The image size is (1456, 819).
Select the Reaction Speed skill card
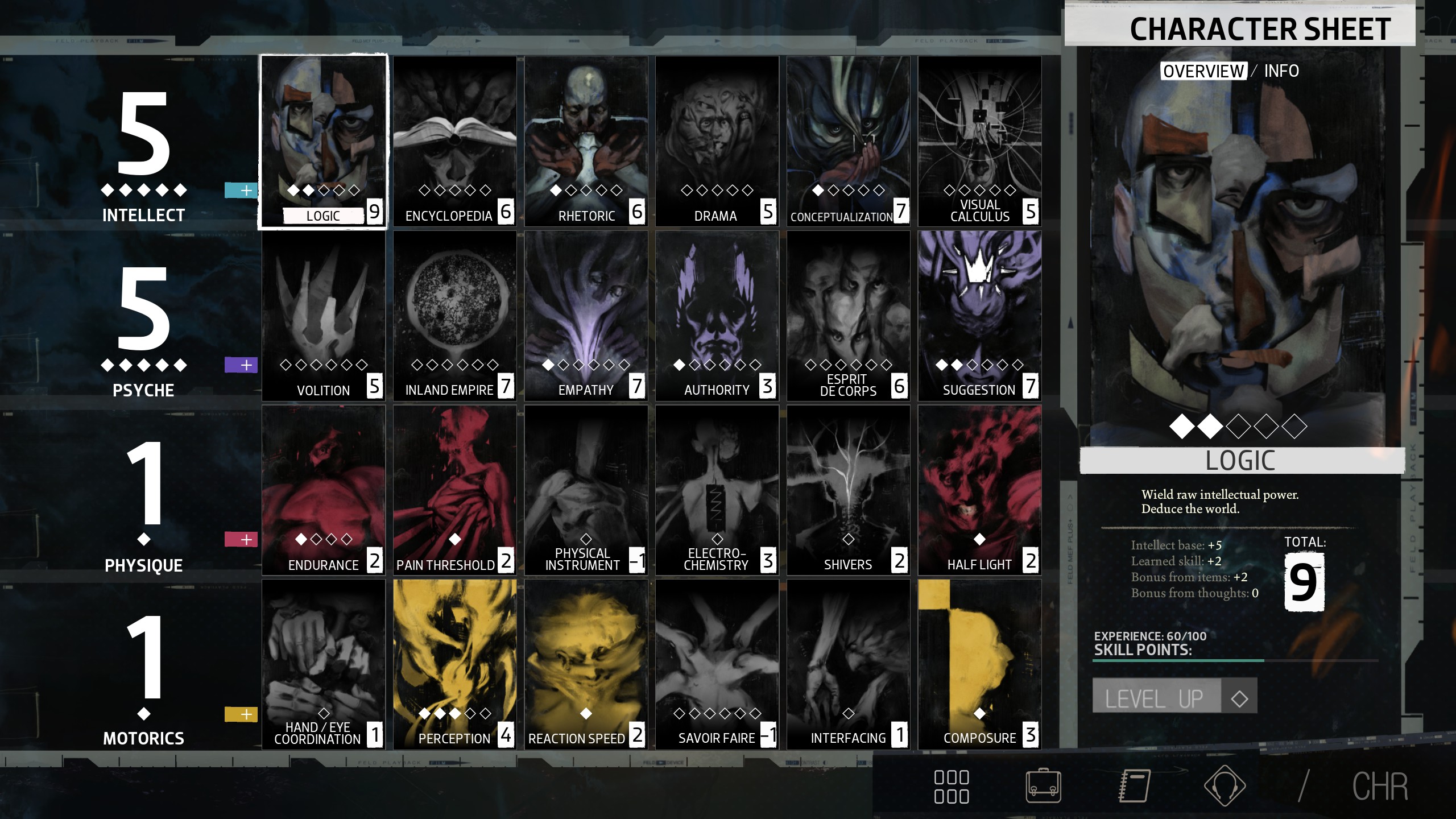pos(586,664)
